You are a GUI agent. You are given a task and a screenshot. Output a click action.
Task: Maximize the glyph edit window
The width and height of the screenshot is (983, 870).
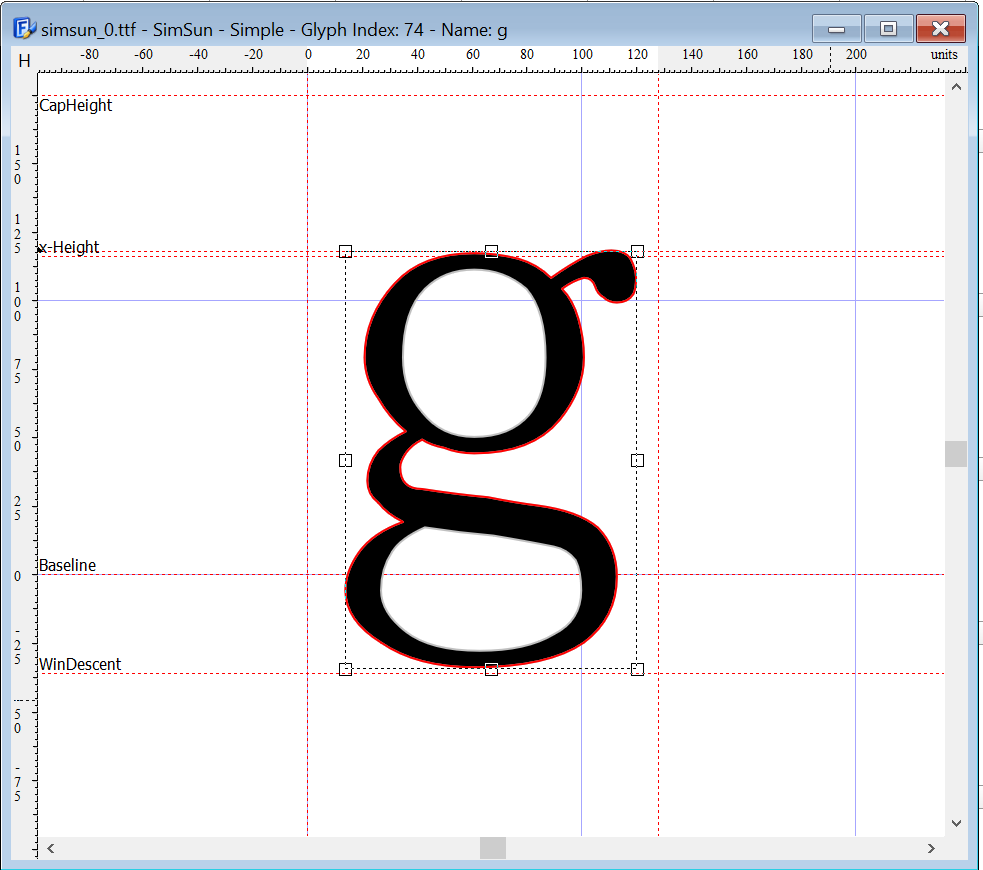(887, 29)
